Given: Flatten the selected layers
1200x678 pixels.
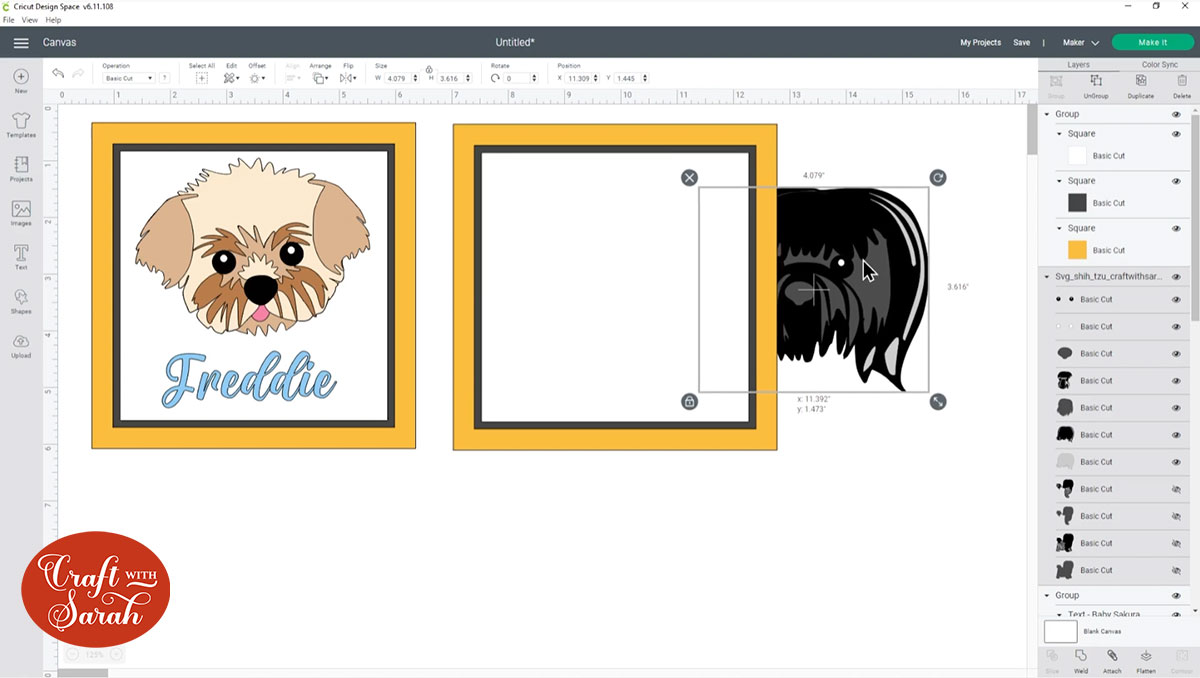Looking at the screenshot, I should tap(1145, 659).
